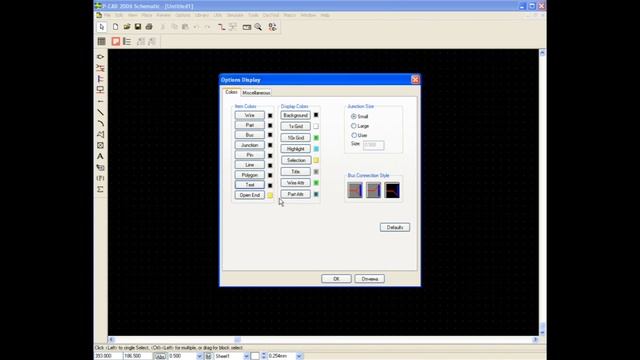Open the 0.254mm line width dropdown
The height and width of the screenshot is (360, 640).
click(x=299, y=356)
